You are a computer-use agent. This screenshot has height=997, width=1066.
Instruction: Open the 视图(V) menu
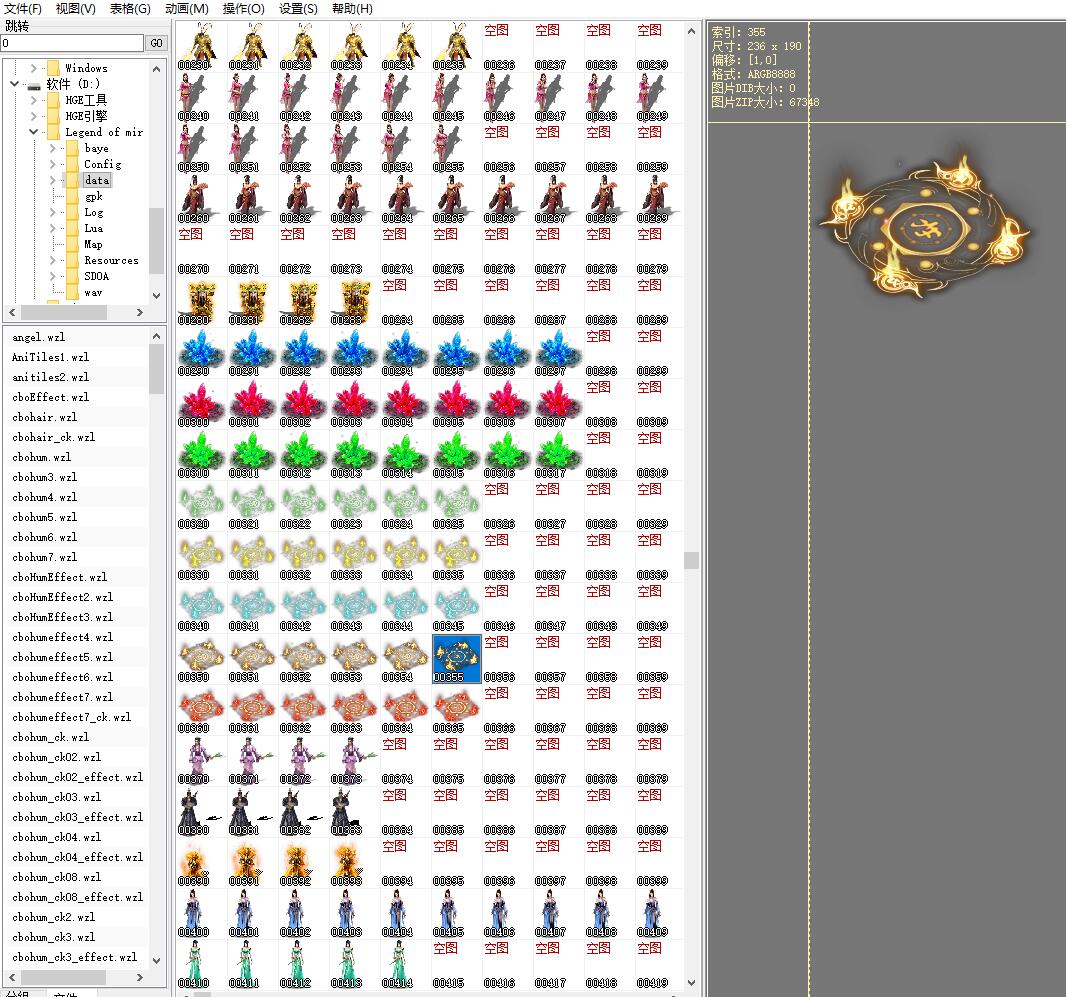click(x=75, y=9)
